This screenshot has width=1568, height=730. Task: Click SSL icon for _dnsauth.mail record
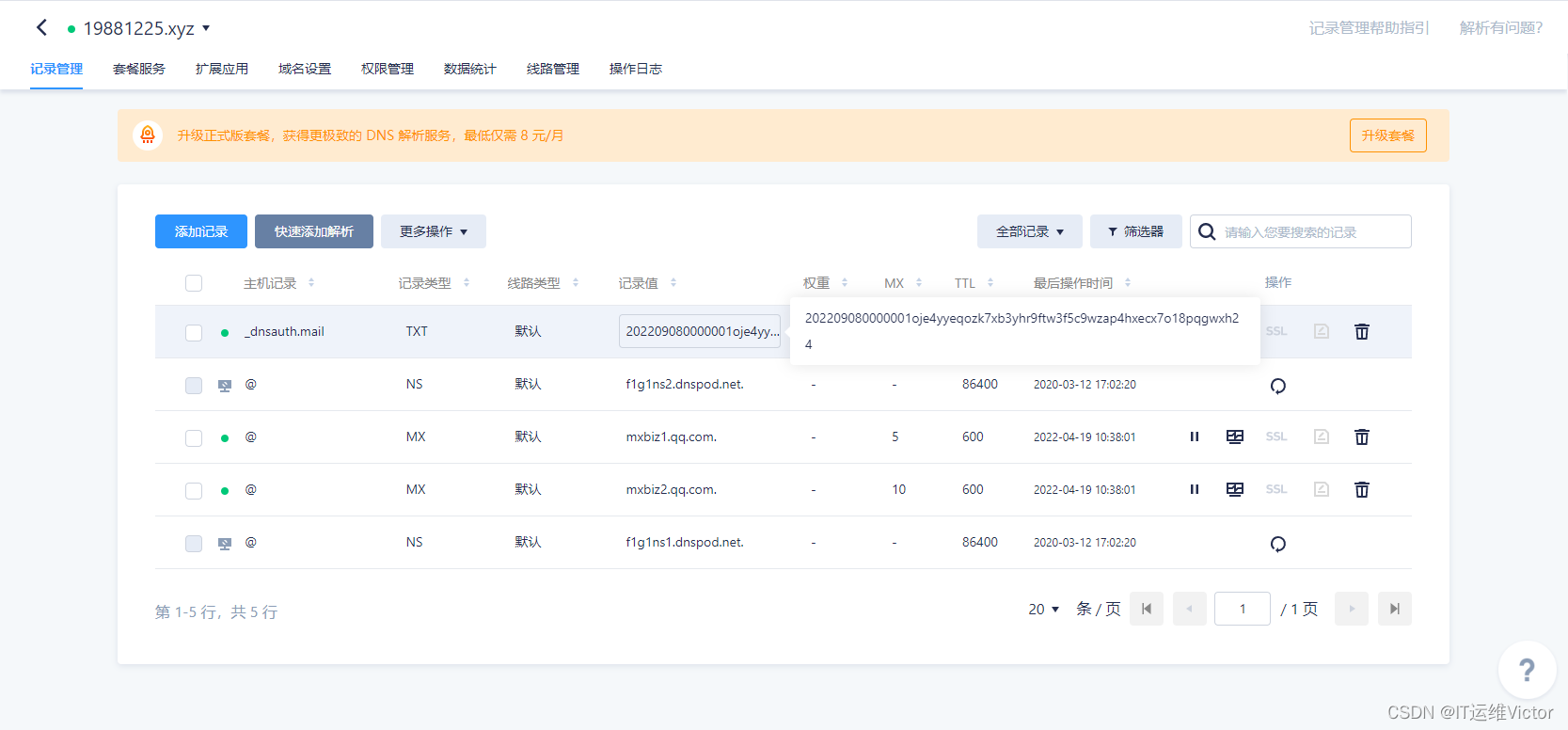coord(1276,331)
